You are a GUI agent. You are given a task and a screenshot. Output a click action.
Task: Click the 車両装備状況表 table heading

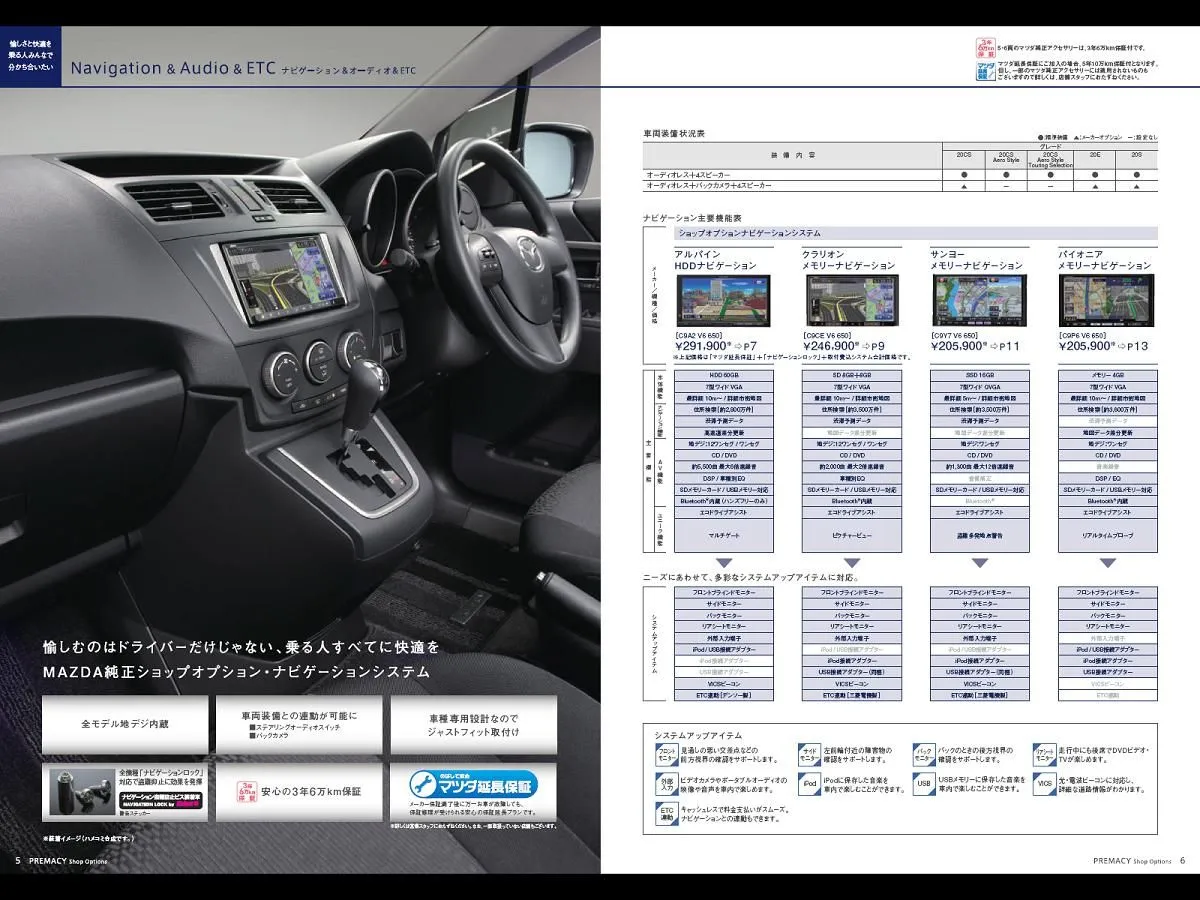(x=674, y=133)
